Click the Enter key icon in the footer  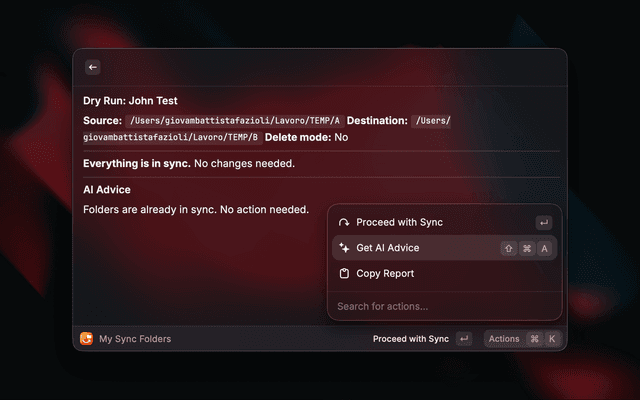pos(464,339)
